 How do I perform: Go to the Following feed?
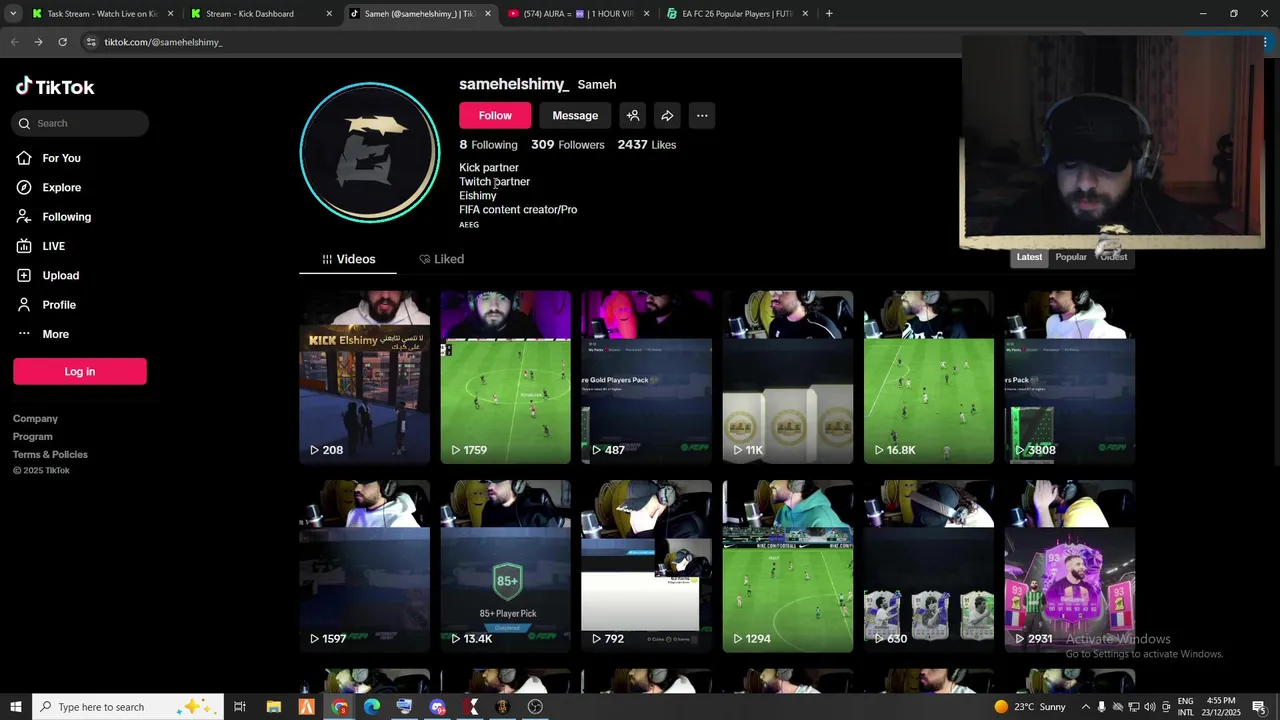click(66, 217)
